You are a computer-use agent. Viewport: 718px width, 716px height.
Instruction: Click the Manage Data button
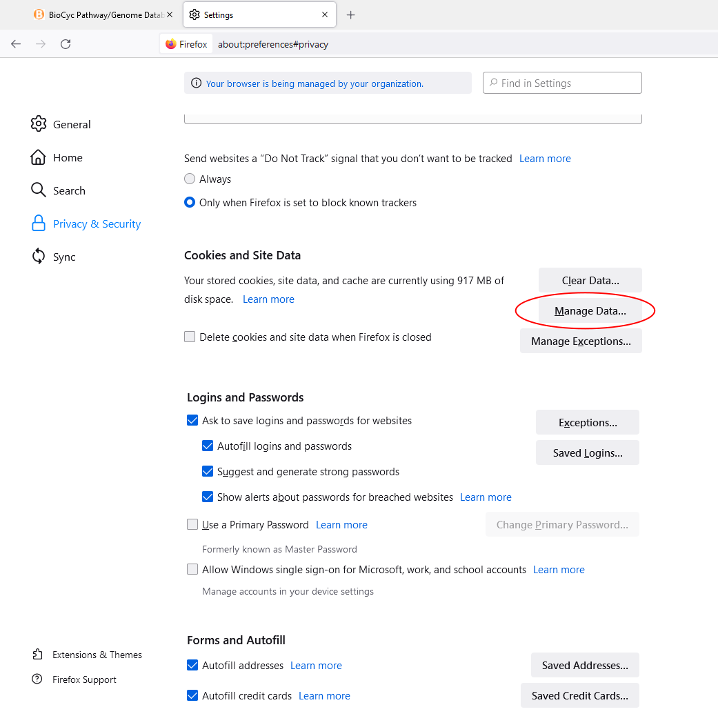590,311
